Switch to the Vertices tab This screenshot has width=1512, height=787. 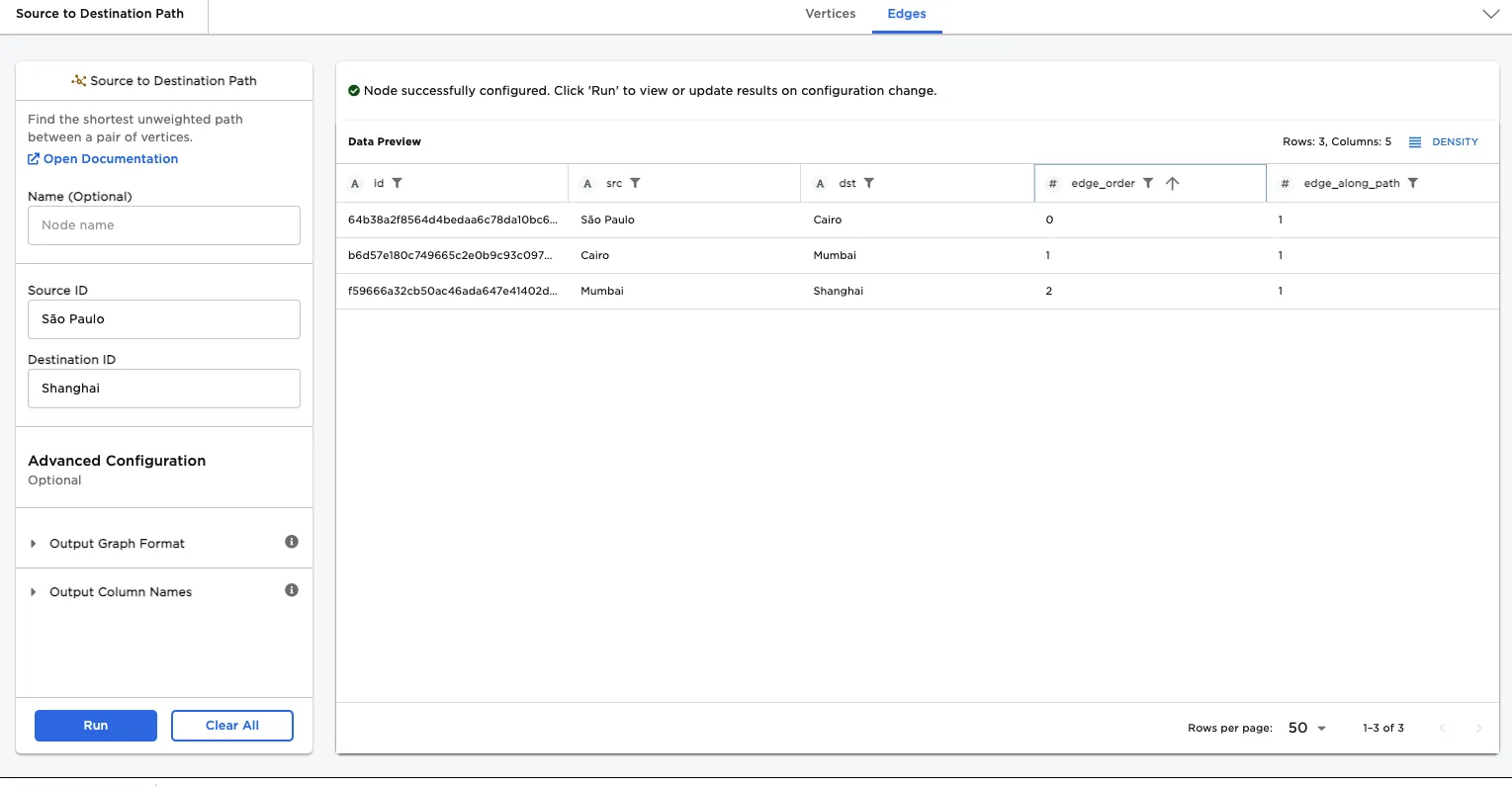click(x=830, y=14)
